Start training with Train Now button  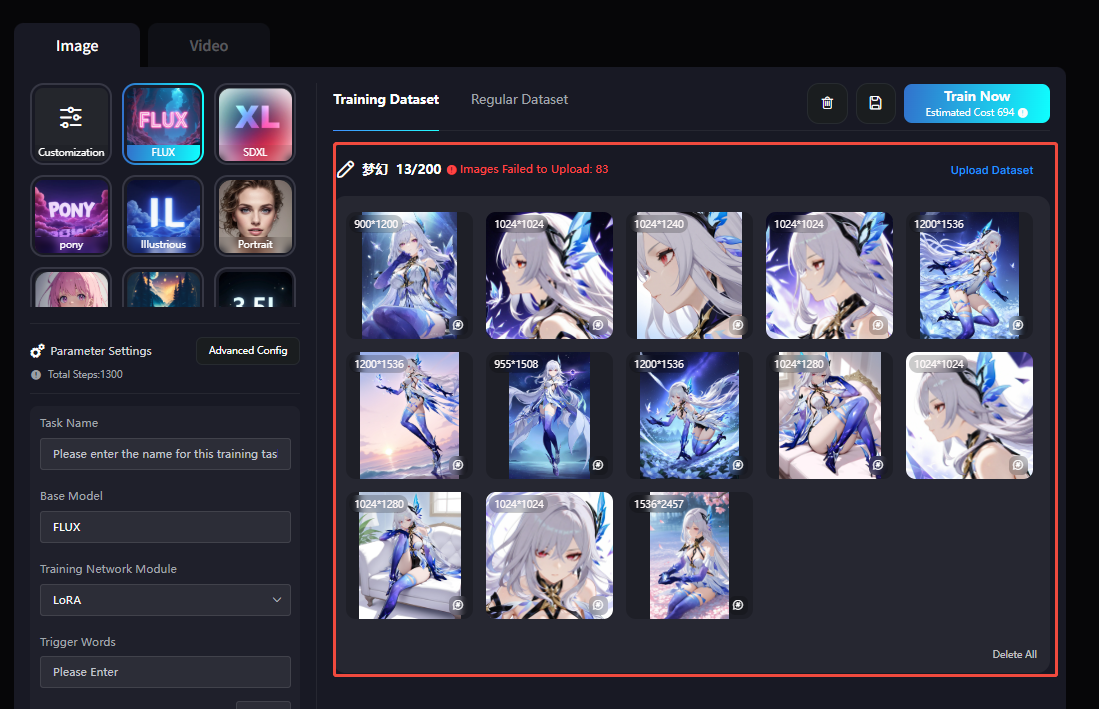(976, 104)
